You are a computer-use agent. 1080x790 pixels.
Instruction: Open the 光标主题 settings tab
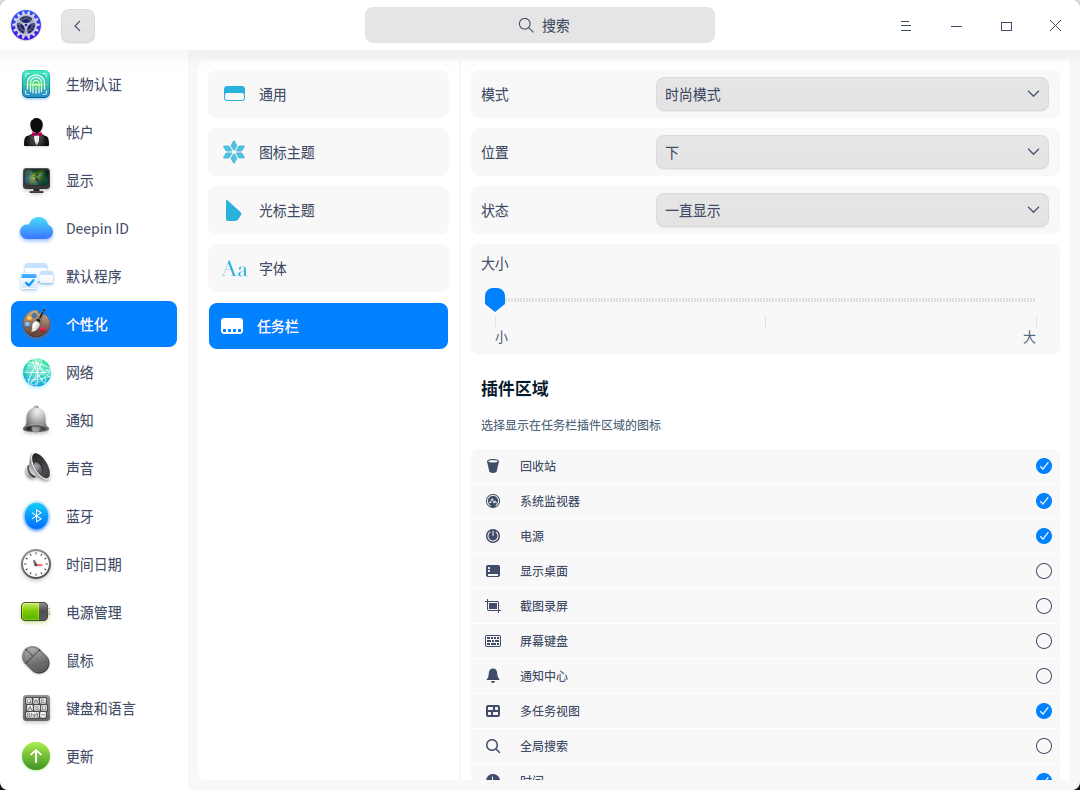[328, 211]
